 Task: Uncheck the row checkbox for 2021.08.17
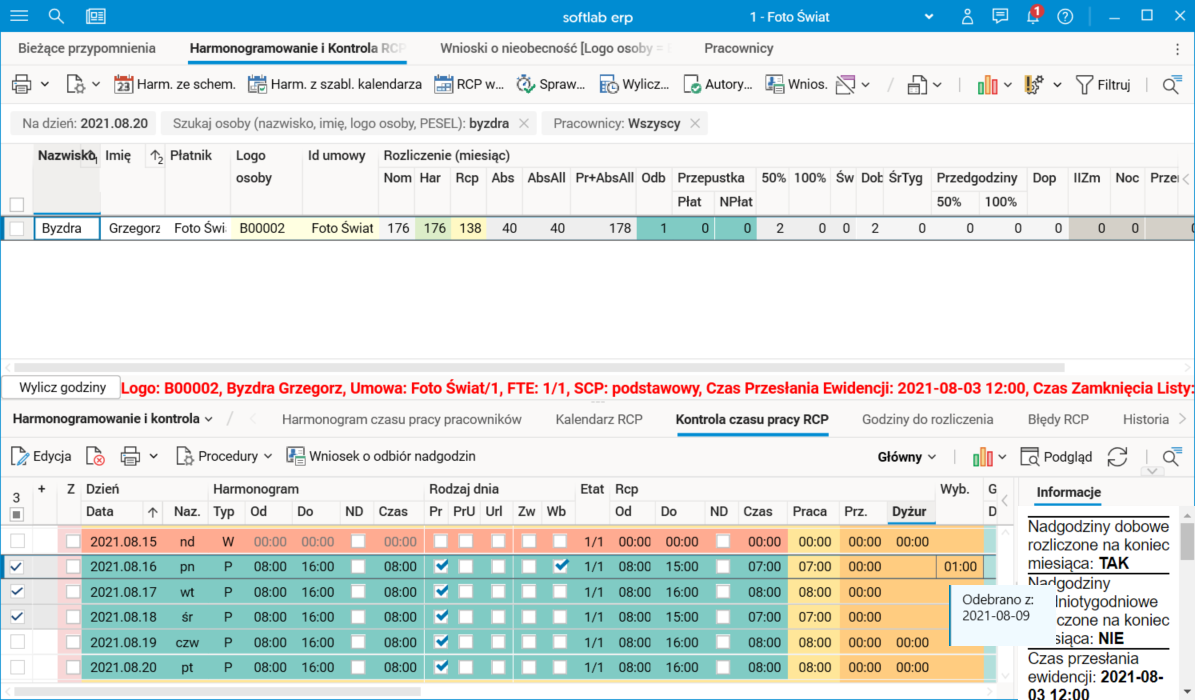coord(17,592)
